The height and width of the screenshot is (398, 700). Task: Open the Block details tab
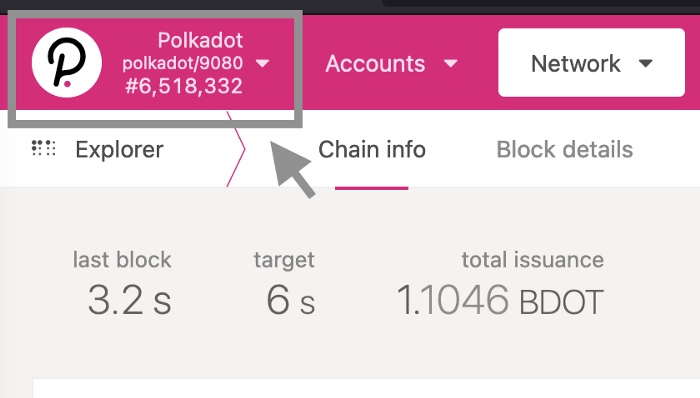[565, 149]
